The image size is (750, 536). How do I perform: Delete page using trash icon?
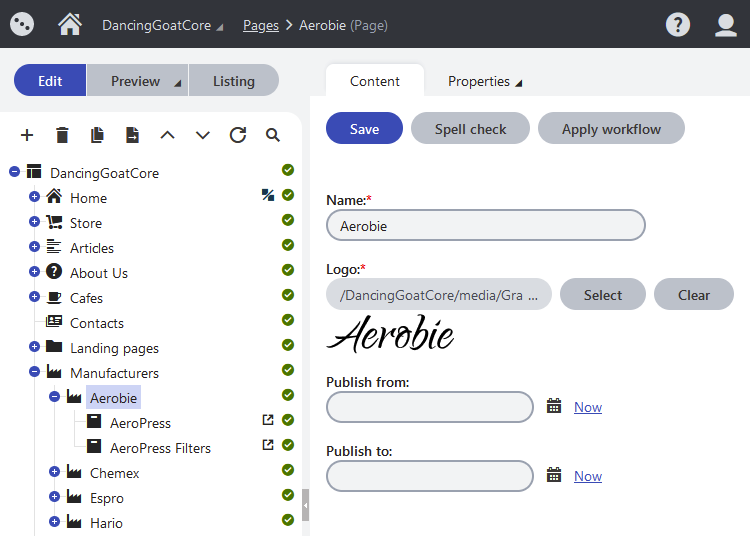(x=62, y=135)
